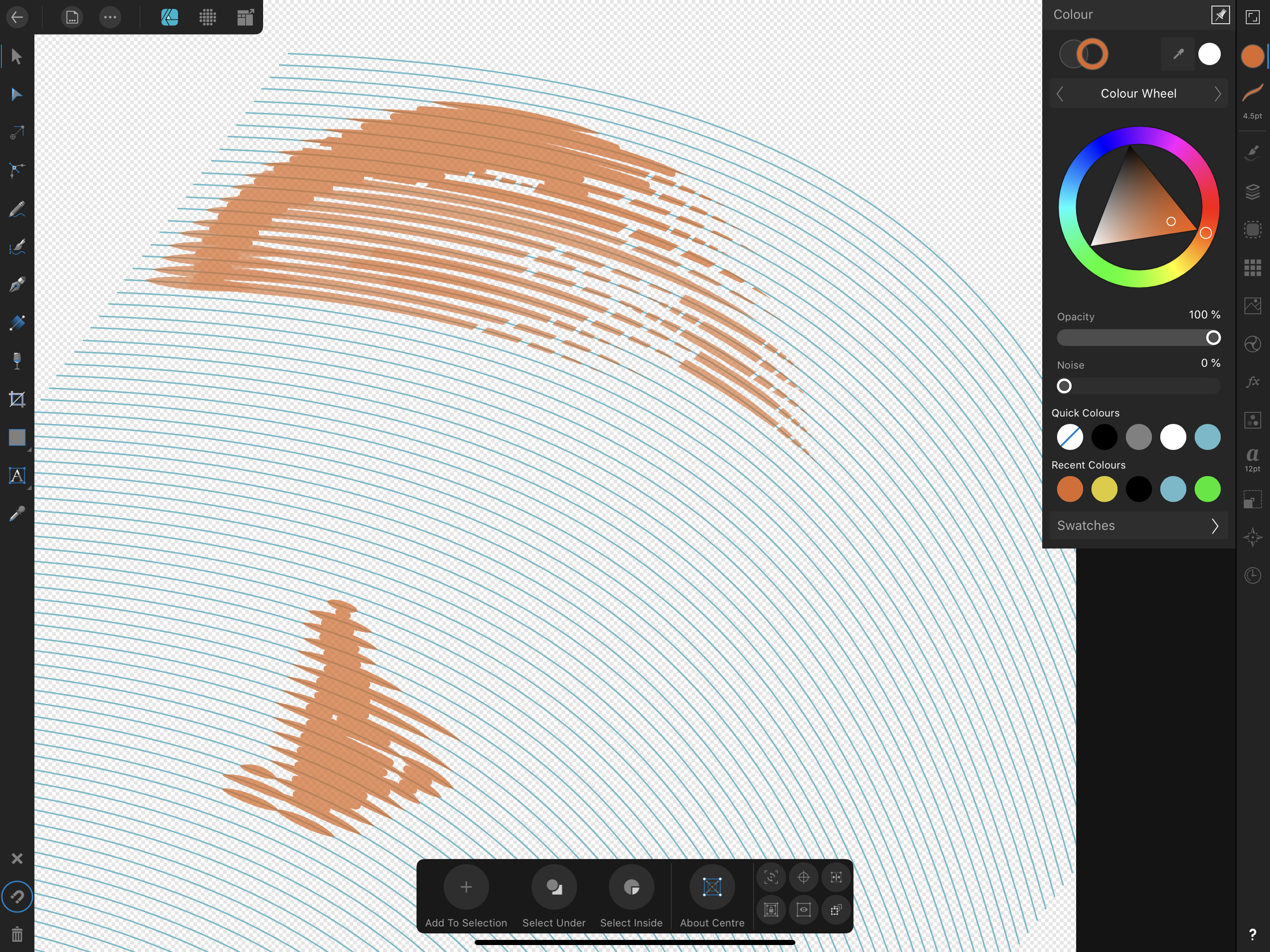
Task: Switch to the Export persona
Action: point(245,17)
